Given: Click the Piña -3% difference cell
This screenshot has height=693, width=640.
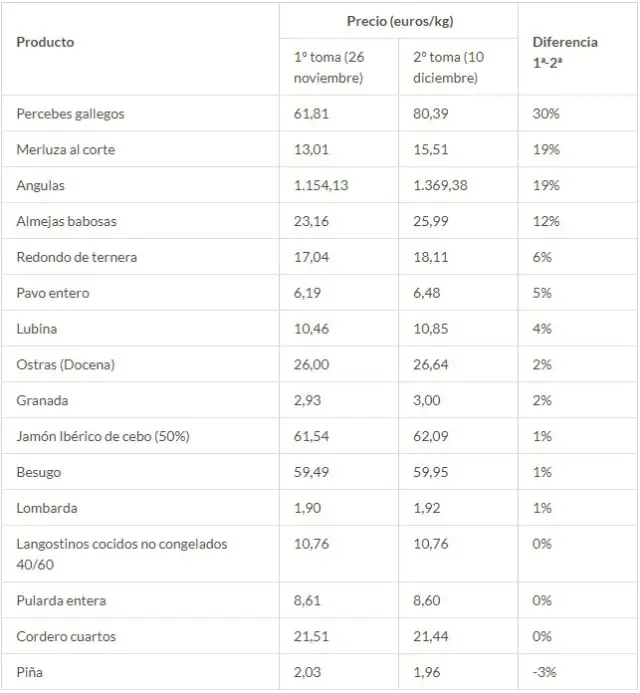Looking at the screenshot, I should pos(546,672).
